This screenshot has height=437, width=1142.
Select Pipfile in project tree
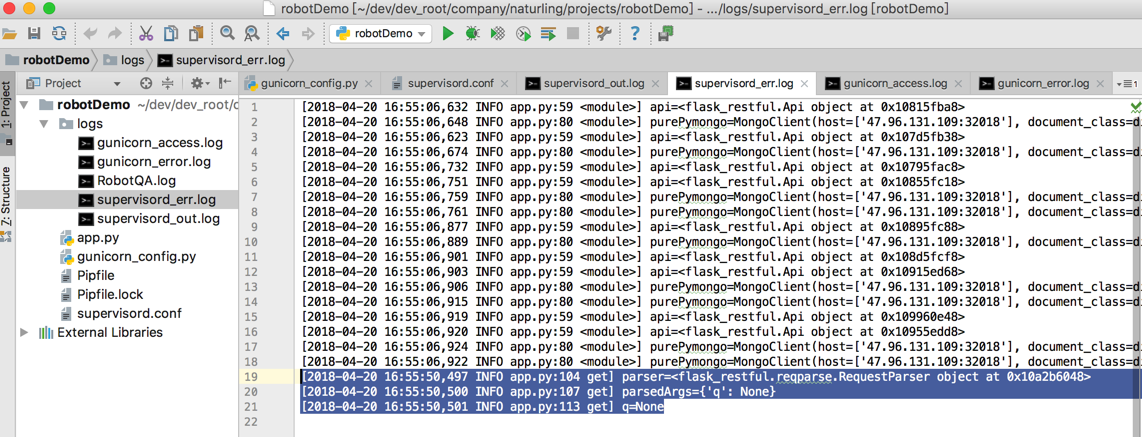click(x=86, y=275)
